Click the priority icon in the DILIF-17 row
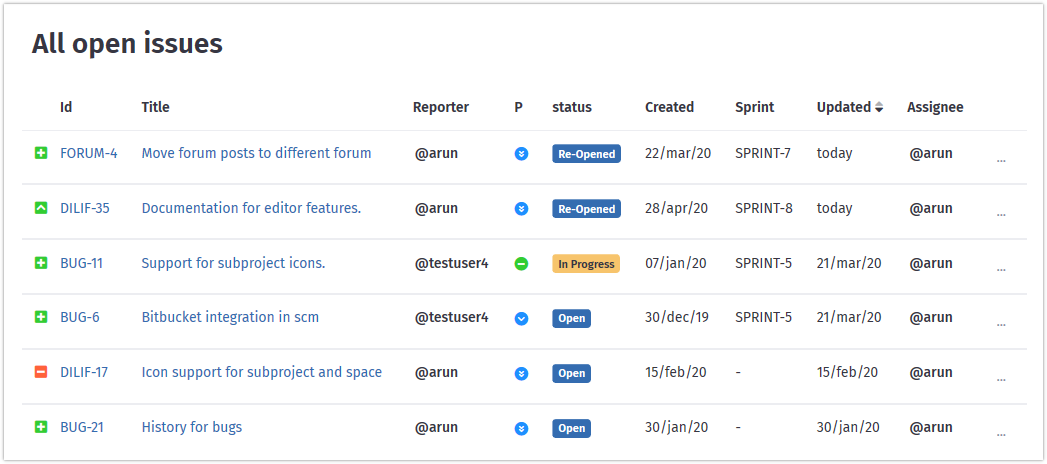1047x464 pixels. [x=521, y=374]
